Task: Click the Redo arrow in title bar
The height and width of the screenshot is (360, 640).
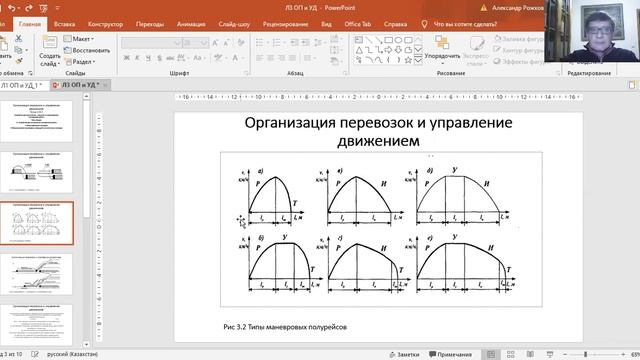Action: (x=29, y=8)
